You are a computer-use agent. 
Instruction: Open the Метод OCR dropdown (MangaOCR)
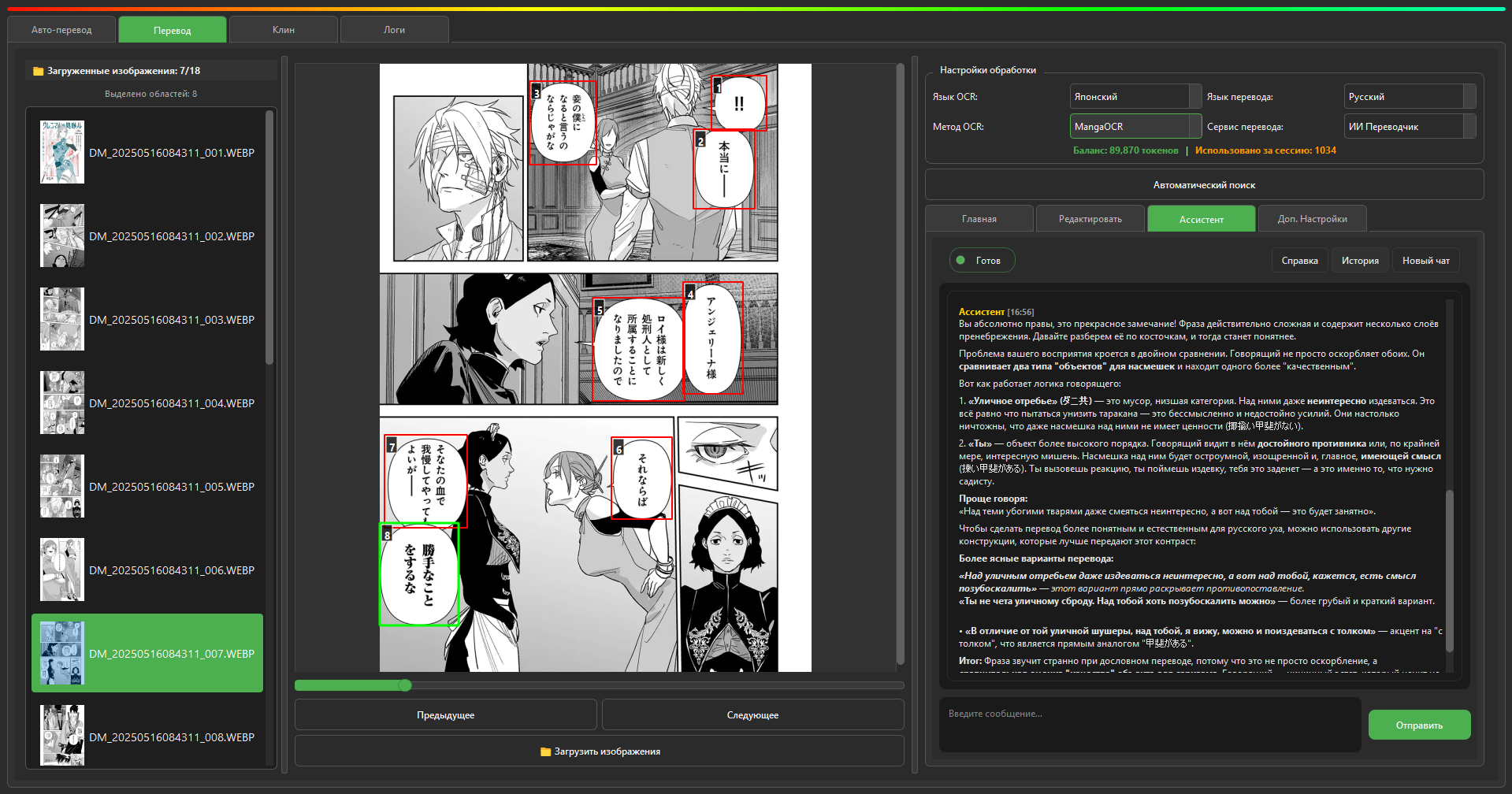(1135, 127)
